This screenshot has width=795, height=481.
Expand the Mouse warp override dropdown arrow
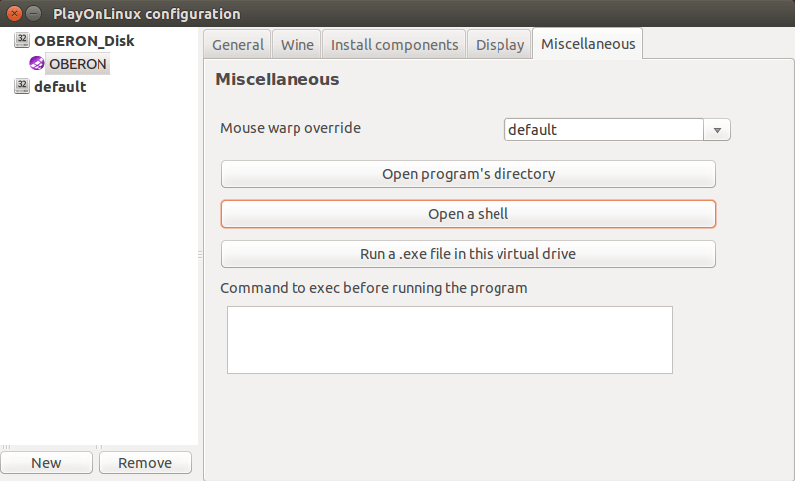(718, 130)
